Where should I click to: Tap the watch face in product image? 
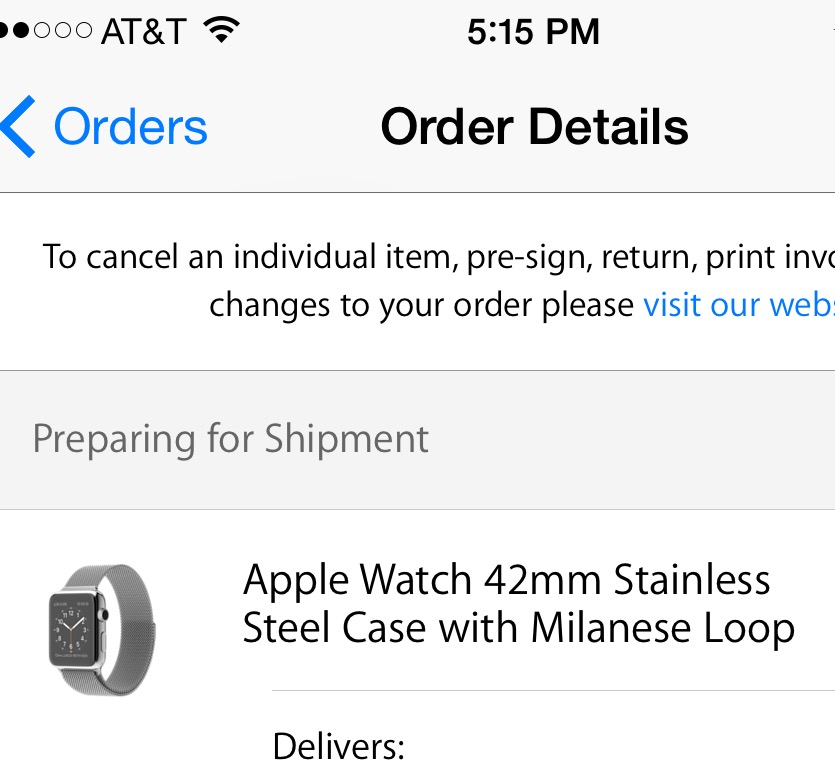coord(74,630)
